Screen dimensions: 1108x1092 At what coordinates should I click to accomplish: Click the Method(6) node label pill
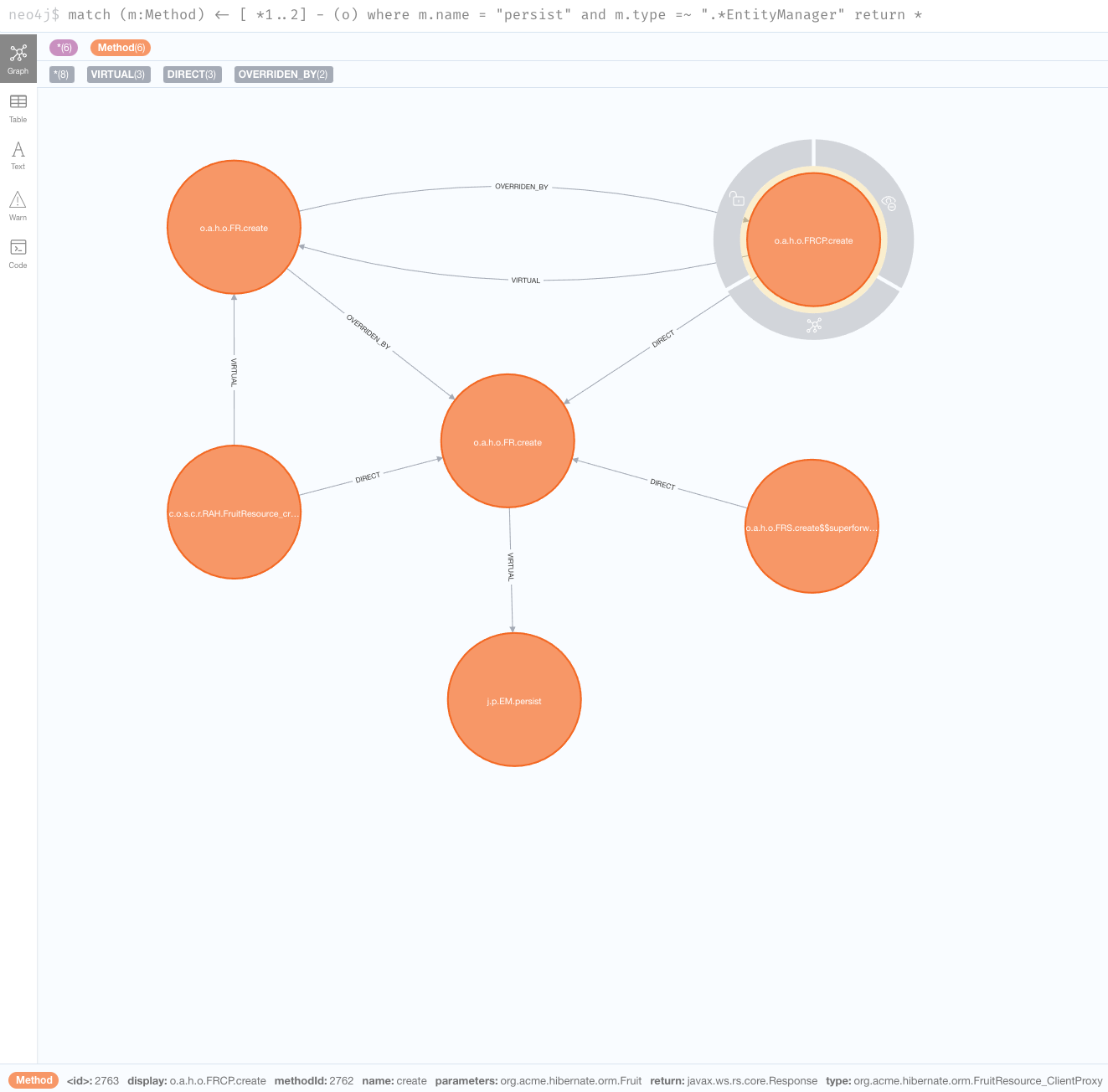click(x=121, y=48)
